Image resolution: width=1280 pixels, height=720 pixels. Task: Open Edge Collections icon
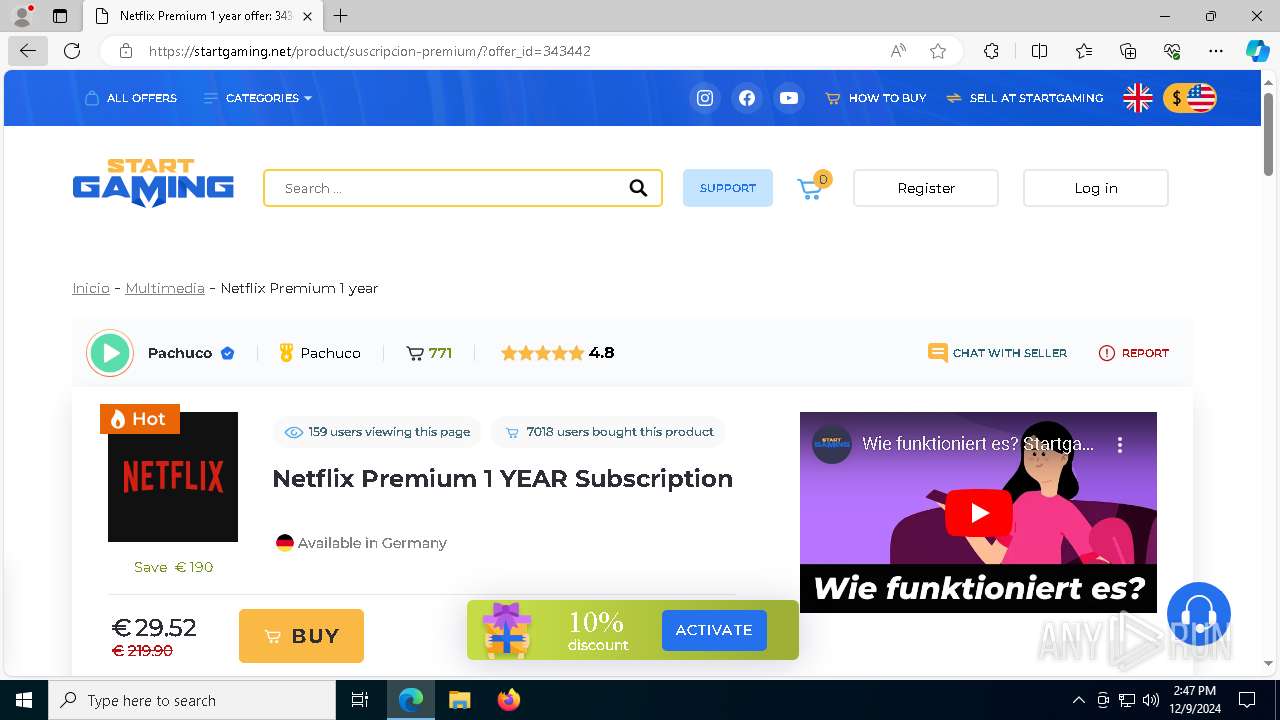(1128, 51)
